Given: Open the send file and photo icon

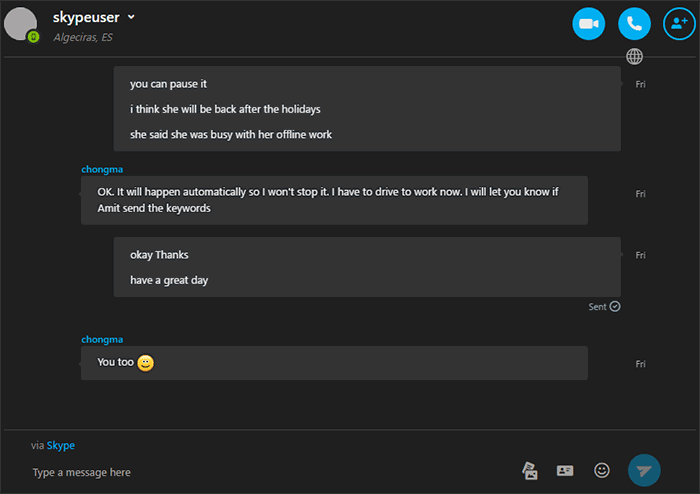Looking at the screenshot, I should (x=530, y=471).
